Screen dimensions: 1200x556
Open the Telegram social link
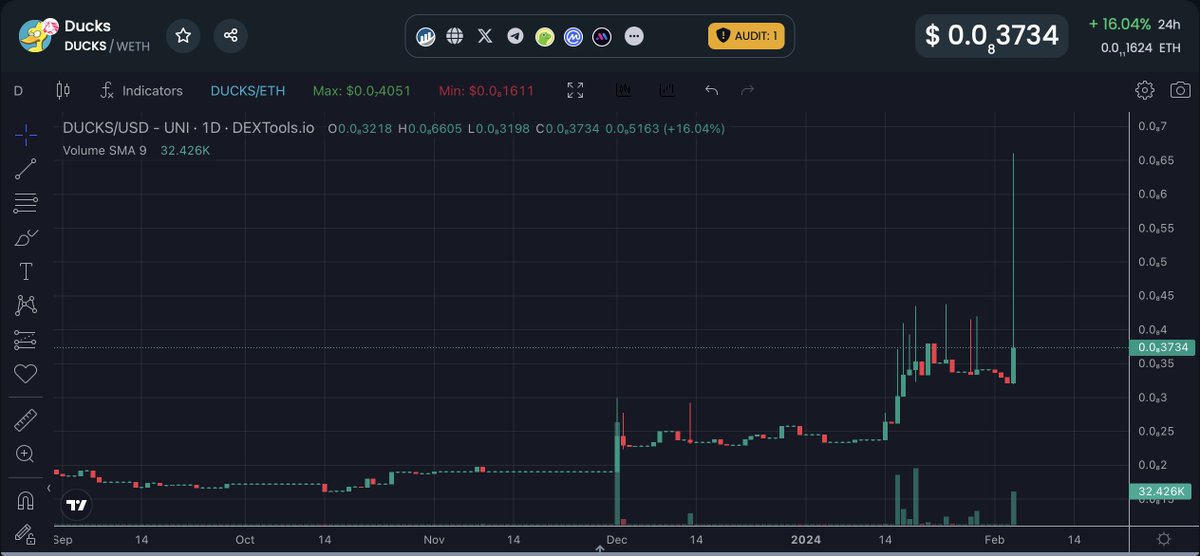(x=515, y=36)
